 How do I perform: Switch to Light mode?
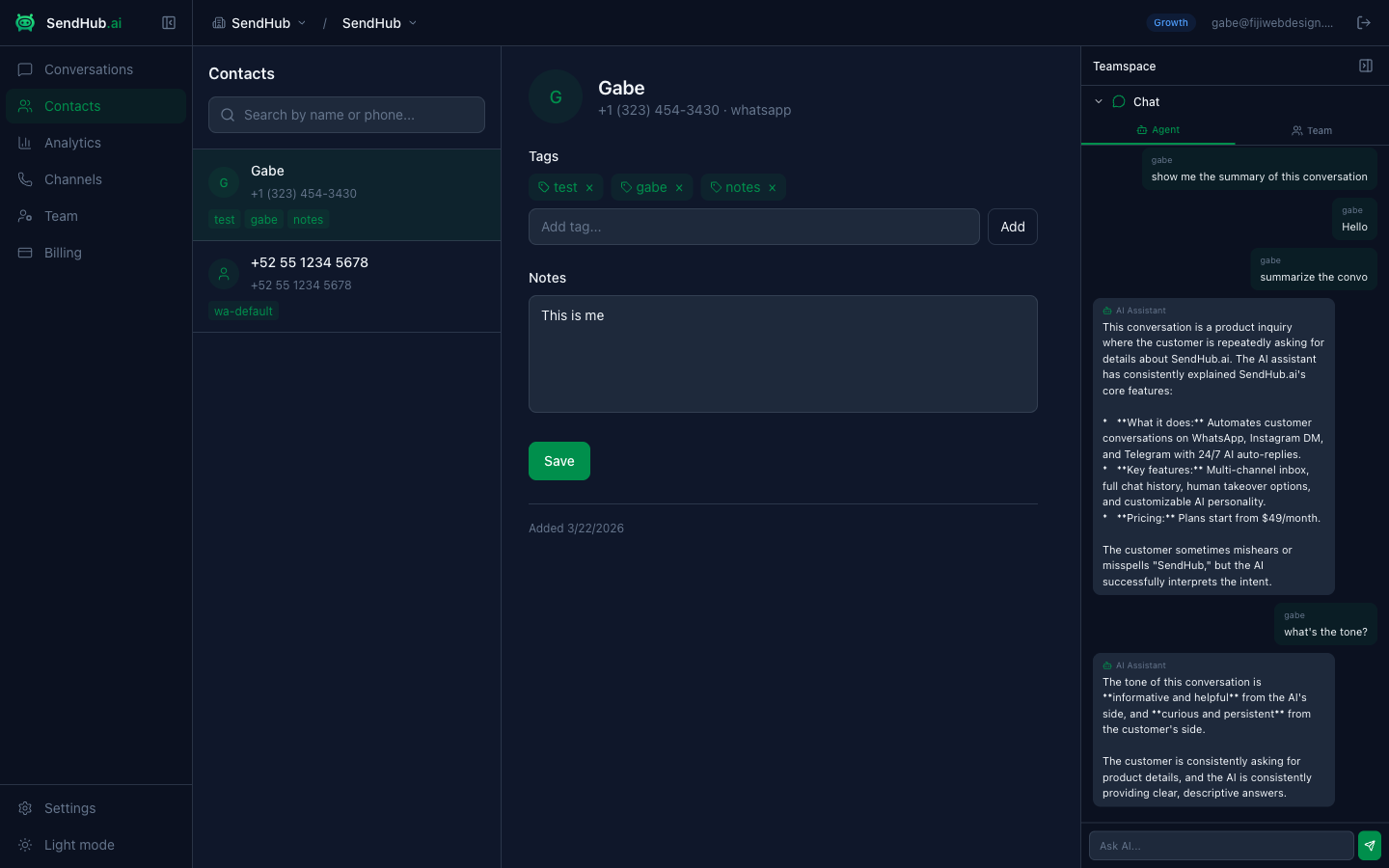tap(95, 845)
